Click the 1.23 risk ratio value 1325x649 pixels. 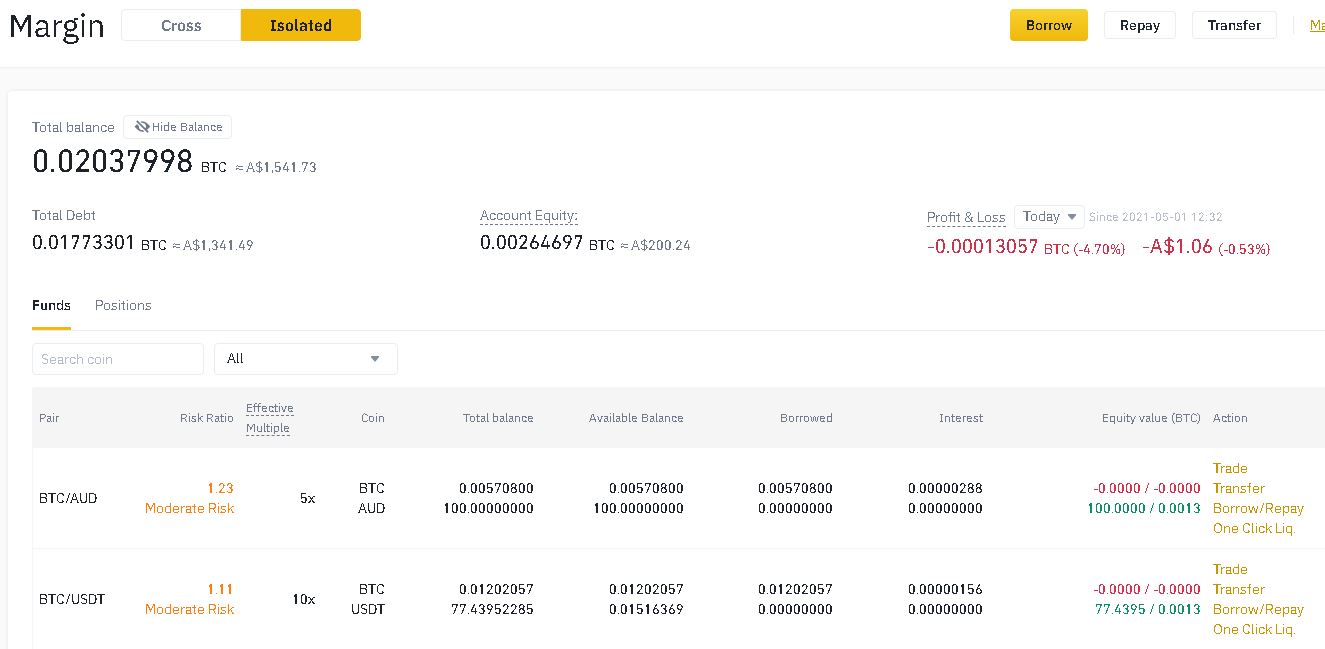pyautogui.click(x=220, y=488)
